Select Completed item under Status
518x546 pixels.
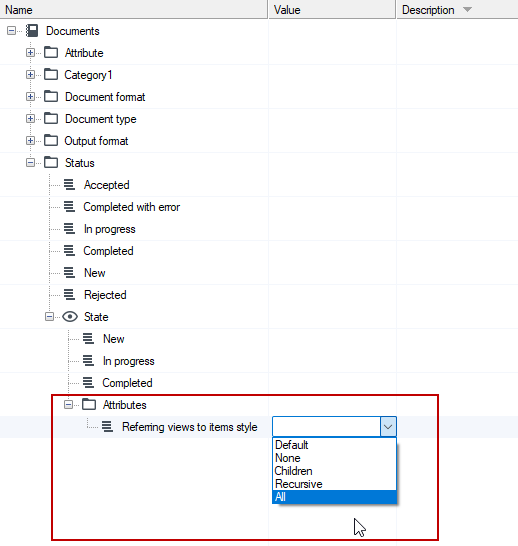tap(108, 251)
